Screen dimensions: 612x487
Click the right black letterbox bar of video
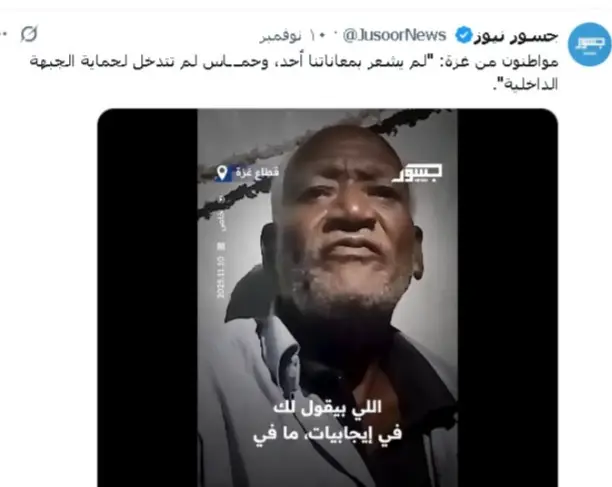coord(507,298)
